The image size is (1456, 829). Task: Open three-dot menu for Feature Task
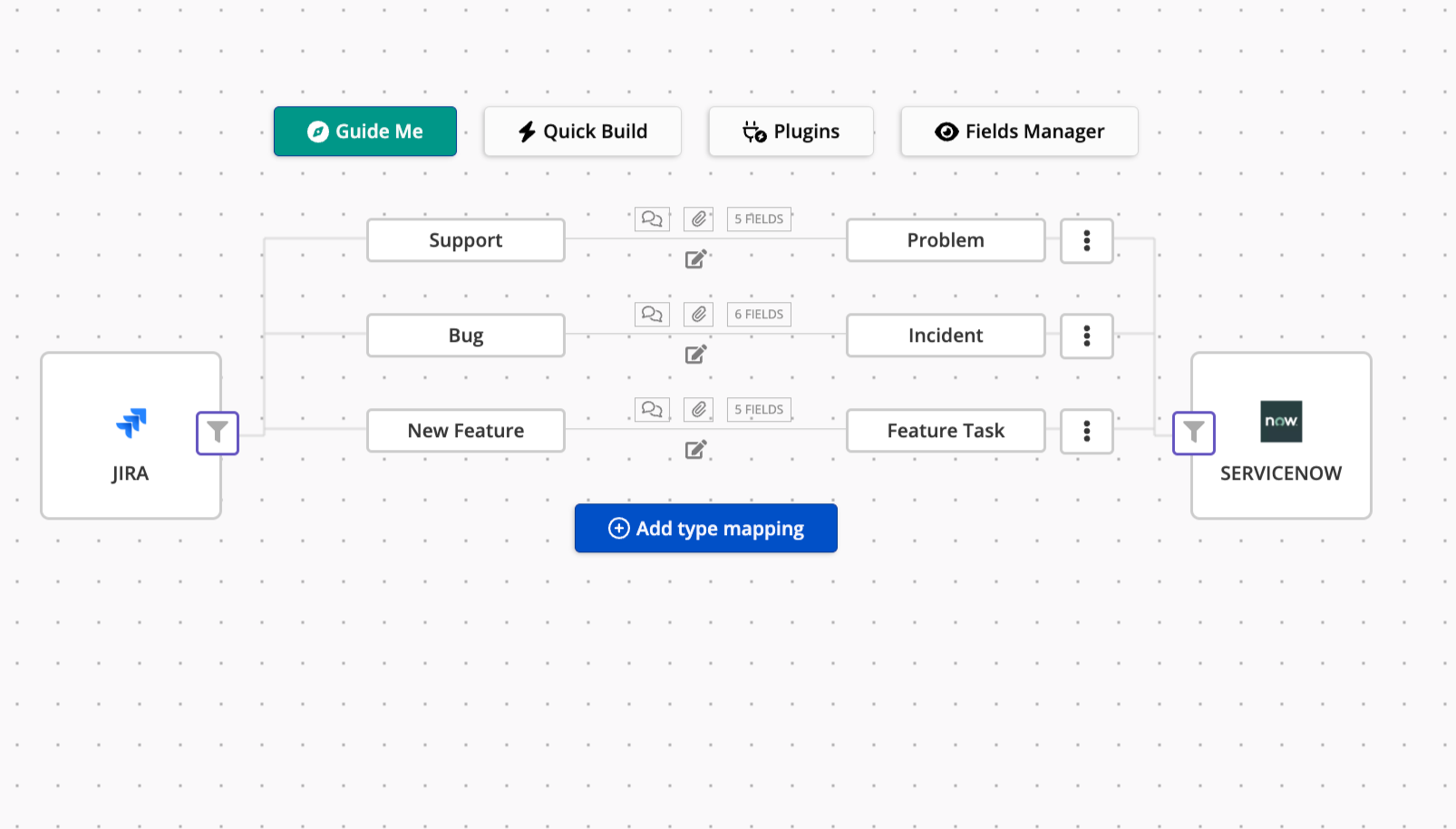tap(1086, 431)
